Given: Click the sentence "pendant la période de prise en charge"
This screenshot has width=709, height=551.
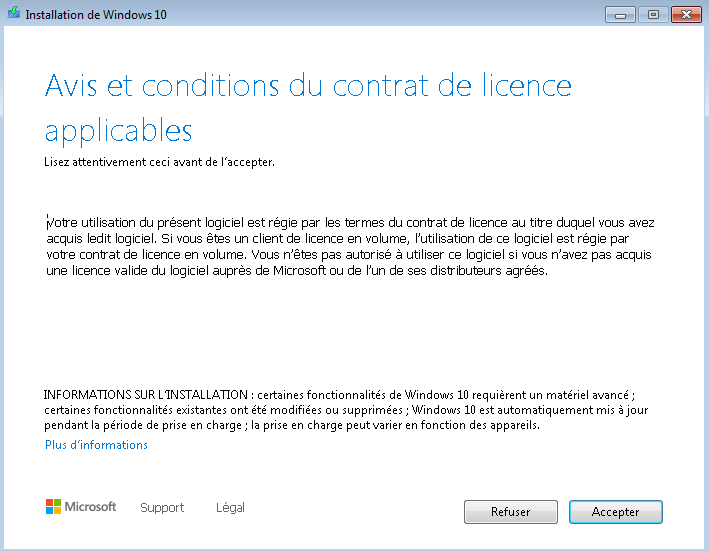Looking at the screenshot, I should pos(143,425).
